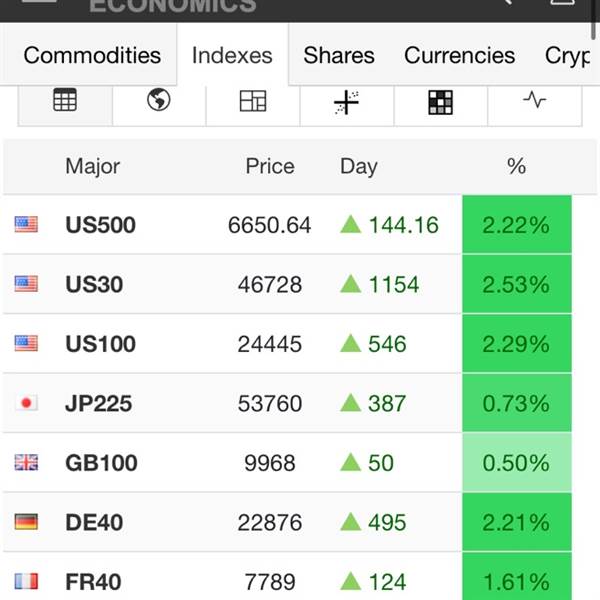Click the US30 2.53% green cell
The height and width of the screenshot is (600, 600).
(x=516, y=285)
